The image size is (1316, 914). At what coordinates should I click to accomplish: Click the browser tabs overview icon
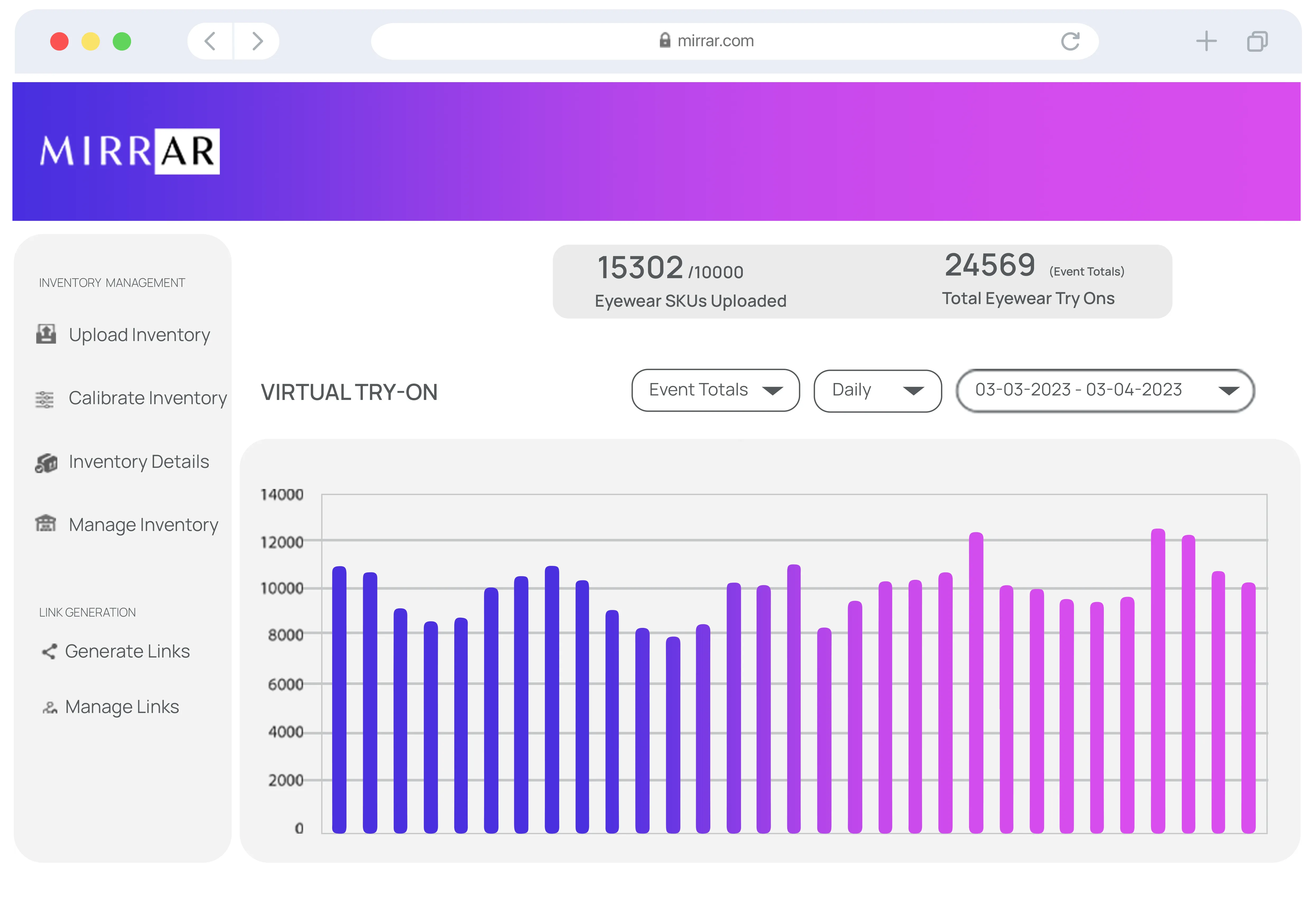1257,41
